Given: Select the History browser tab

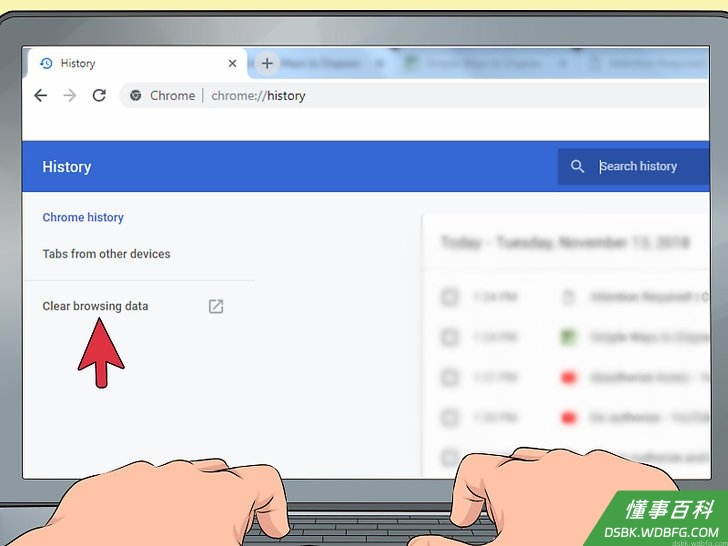Looking at the screenshot, I should pyautogui.click(x=137, y=63).
